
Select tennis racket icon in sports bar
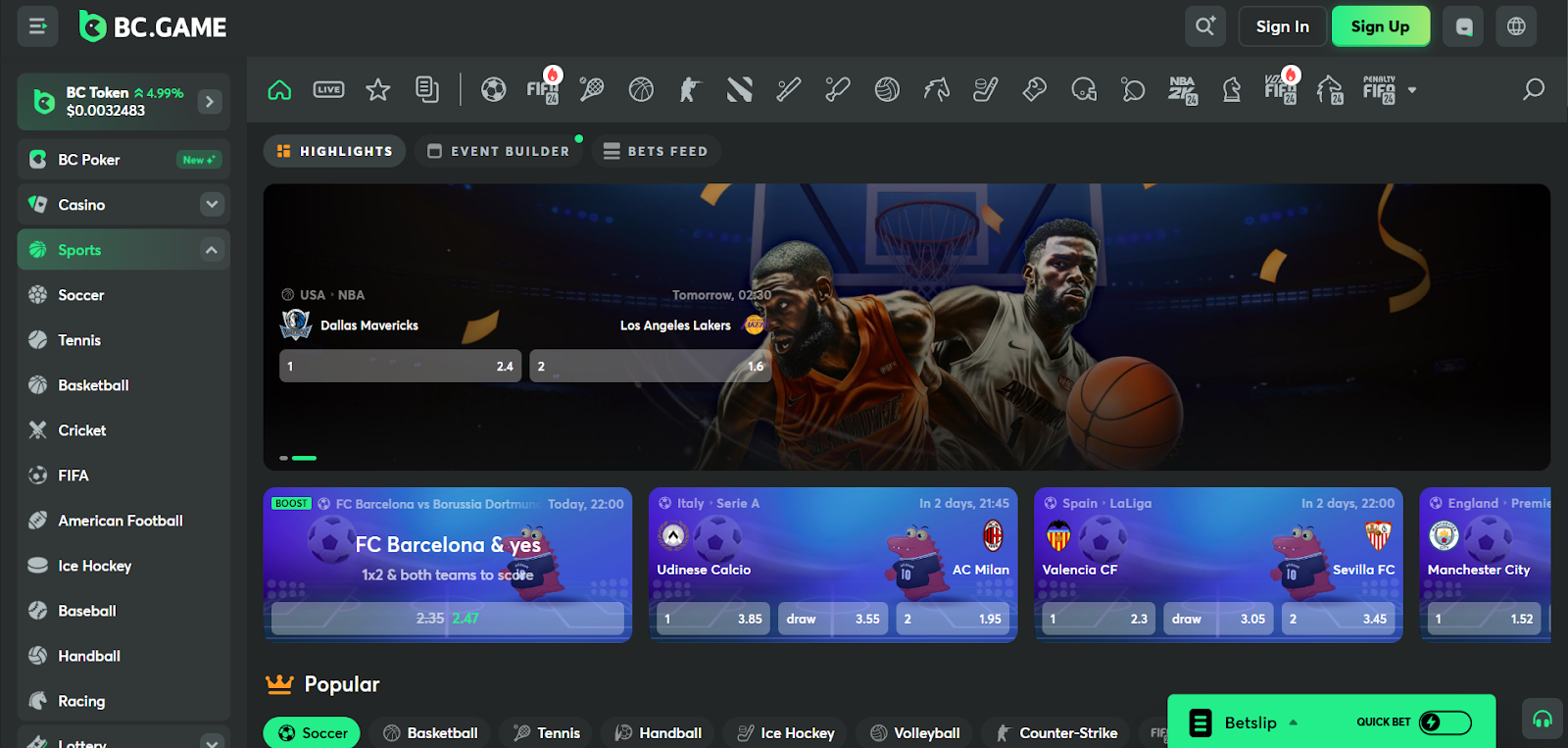tap(592, 90)
